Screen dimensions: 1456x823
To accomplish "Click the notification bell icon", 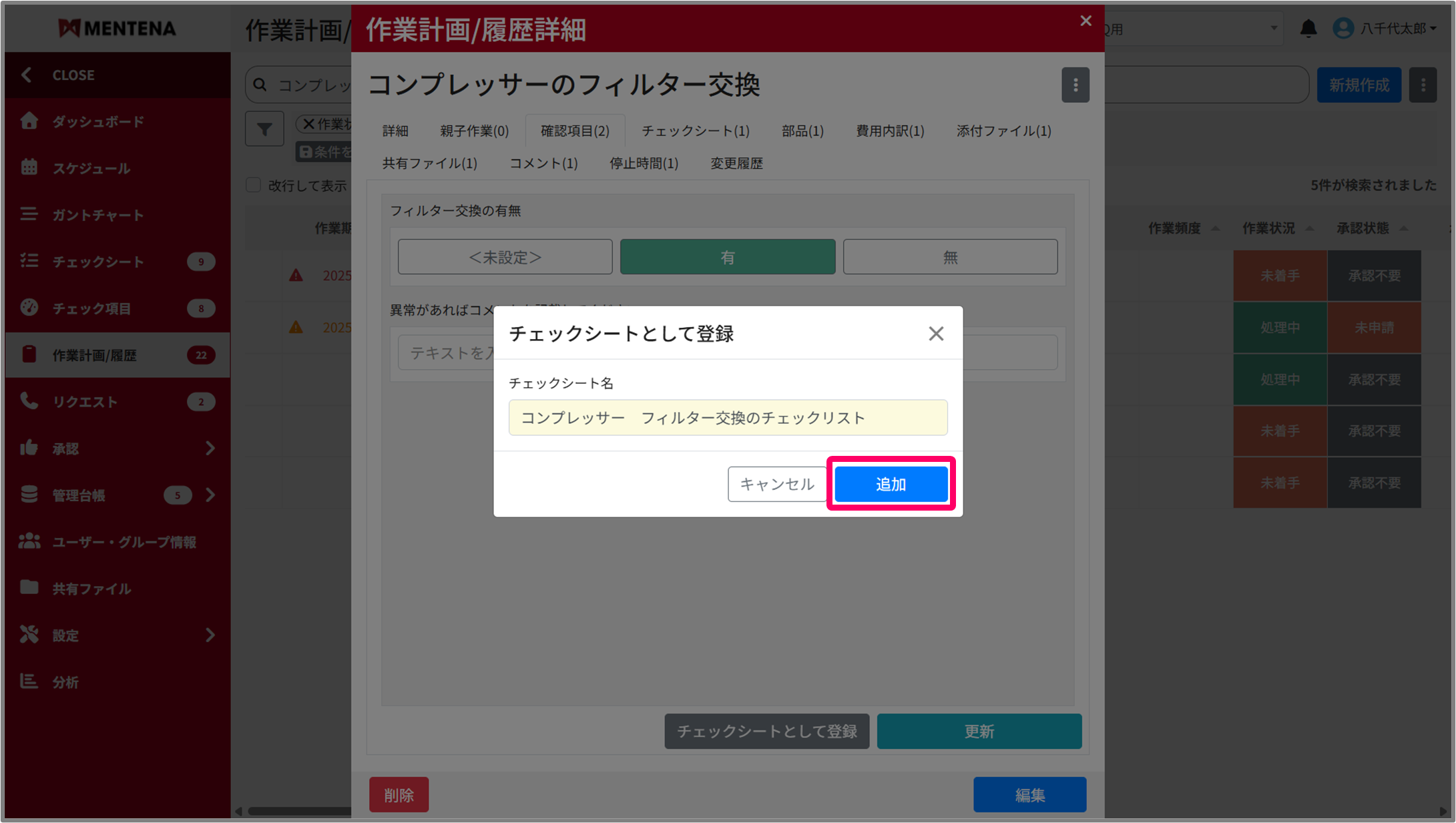I will pos(1308,29).
